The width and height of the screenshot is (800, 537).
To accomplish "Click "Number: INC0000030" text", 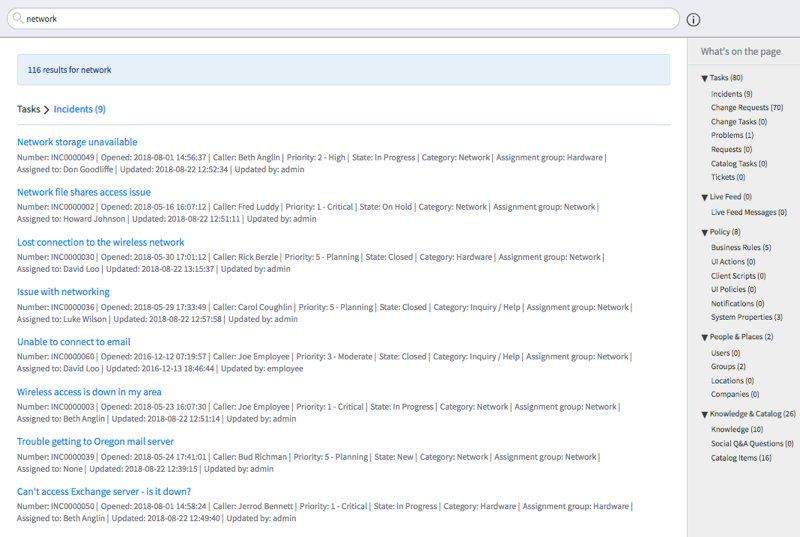I will [56, 257].
